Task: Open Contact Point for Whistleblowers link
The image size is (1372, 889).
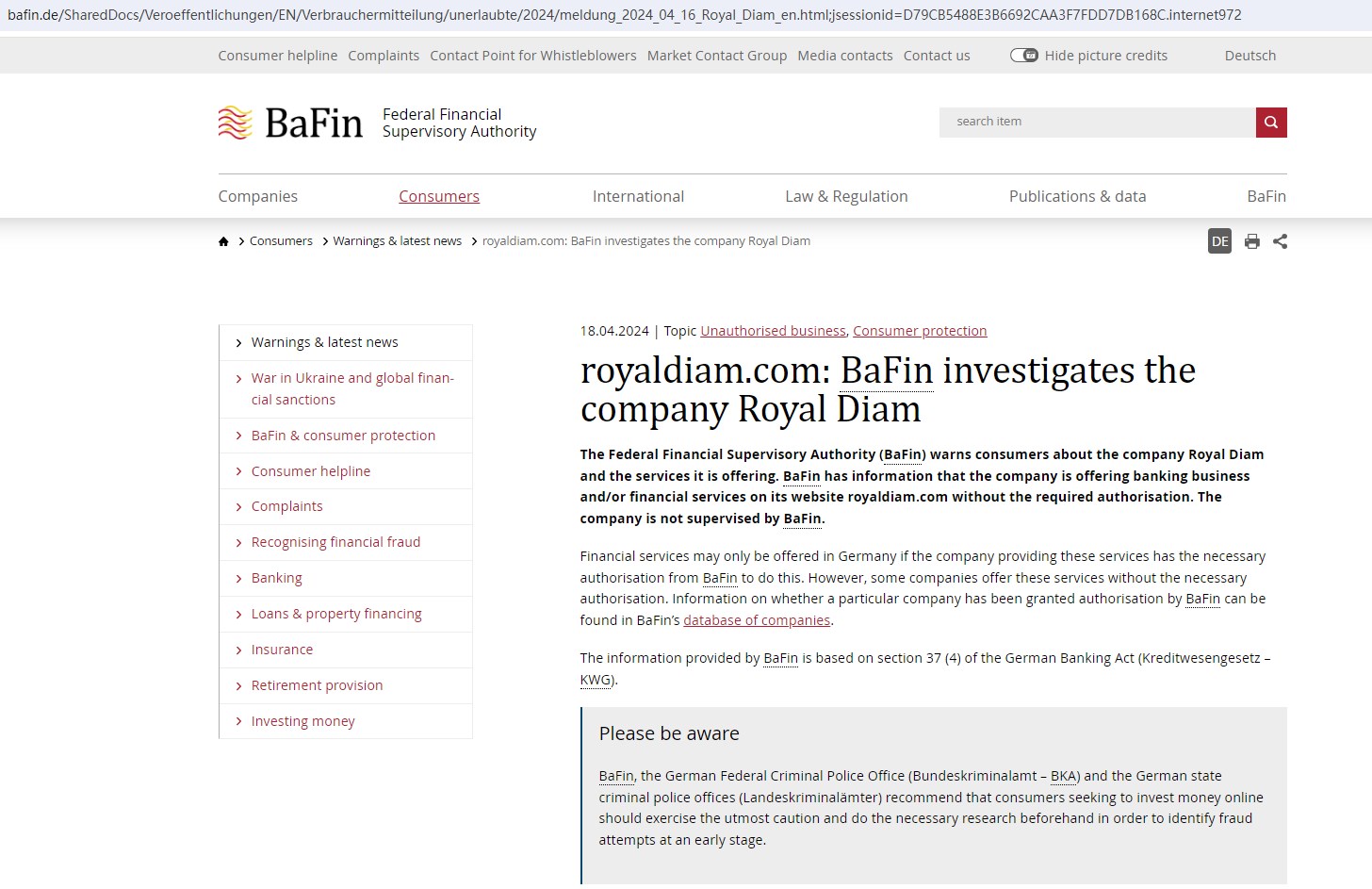Action: click(533, 56)
